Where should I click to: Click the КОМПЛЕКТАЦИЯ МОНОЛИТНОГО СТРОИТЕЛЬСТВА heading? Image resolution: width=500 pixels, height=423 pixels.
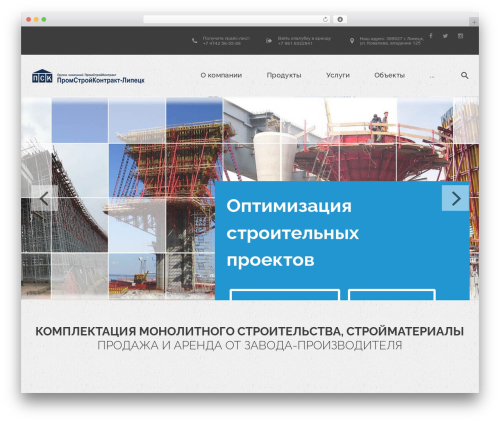pos(250,331)
